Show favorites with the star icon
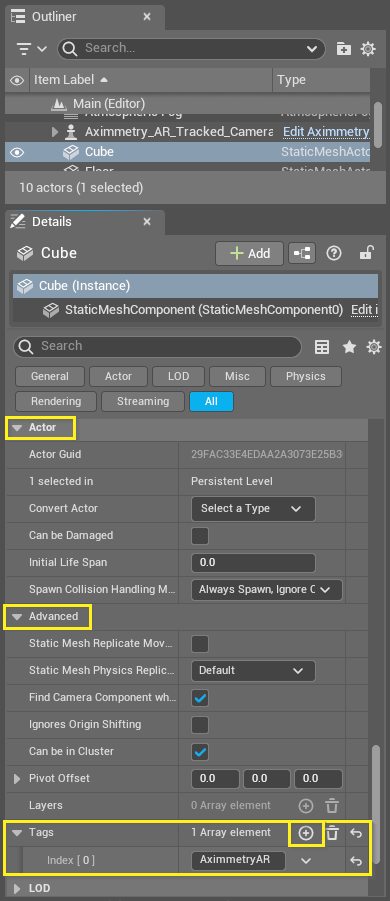Screen dimensions: 390x901 click(x=349, y=346)
